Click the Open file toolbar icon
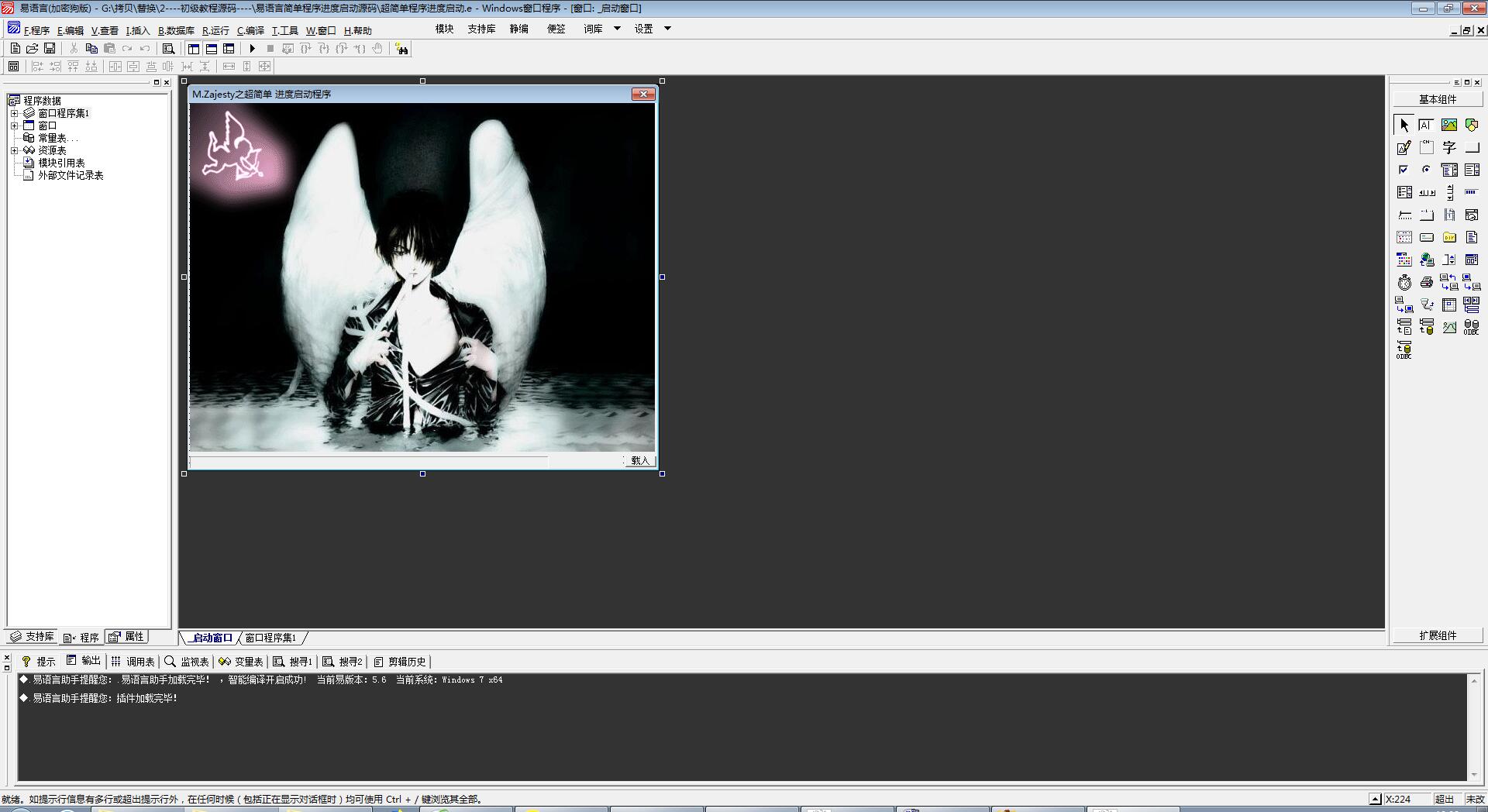 [x=33, y=49]
